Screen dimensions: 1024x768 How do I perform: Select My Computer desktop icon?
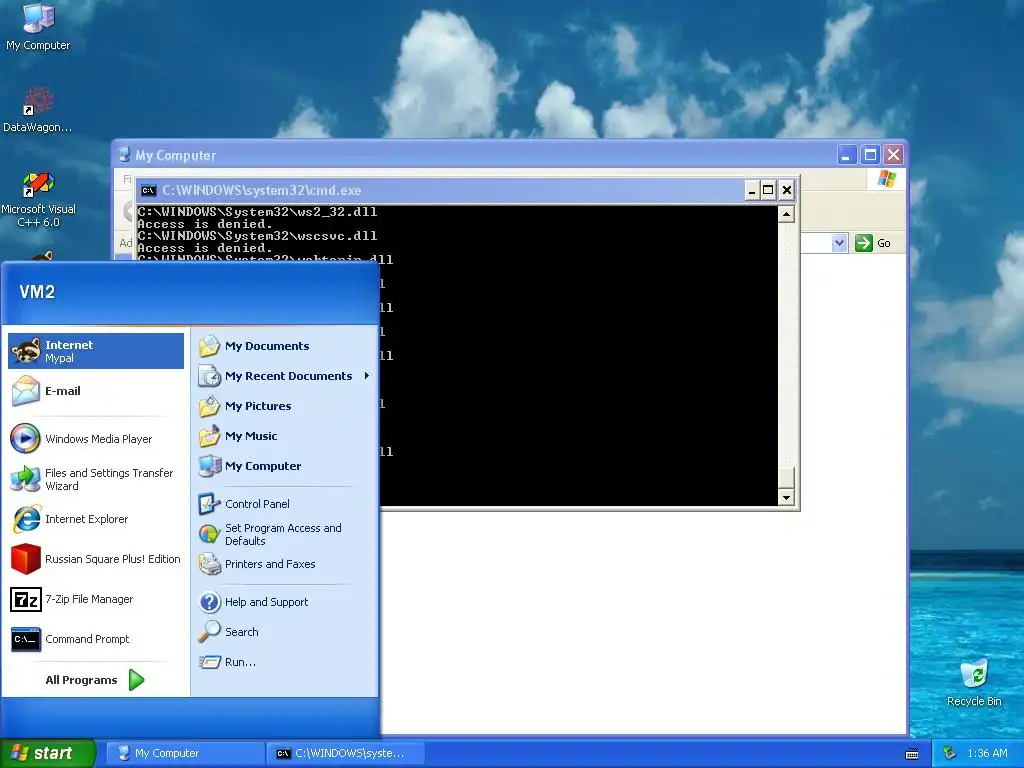[x=38, y=26]
